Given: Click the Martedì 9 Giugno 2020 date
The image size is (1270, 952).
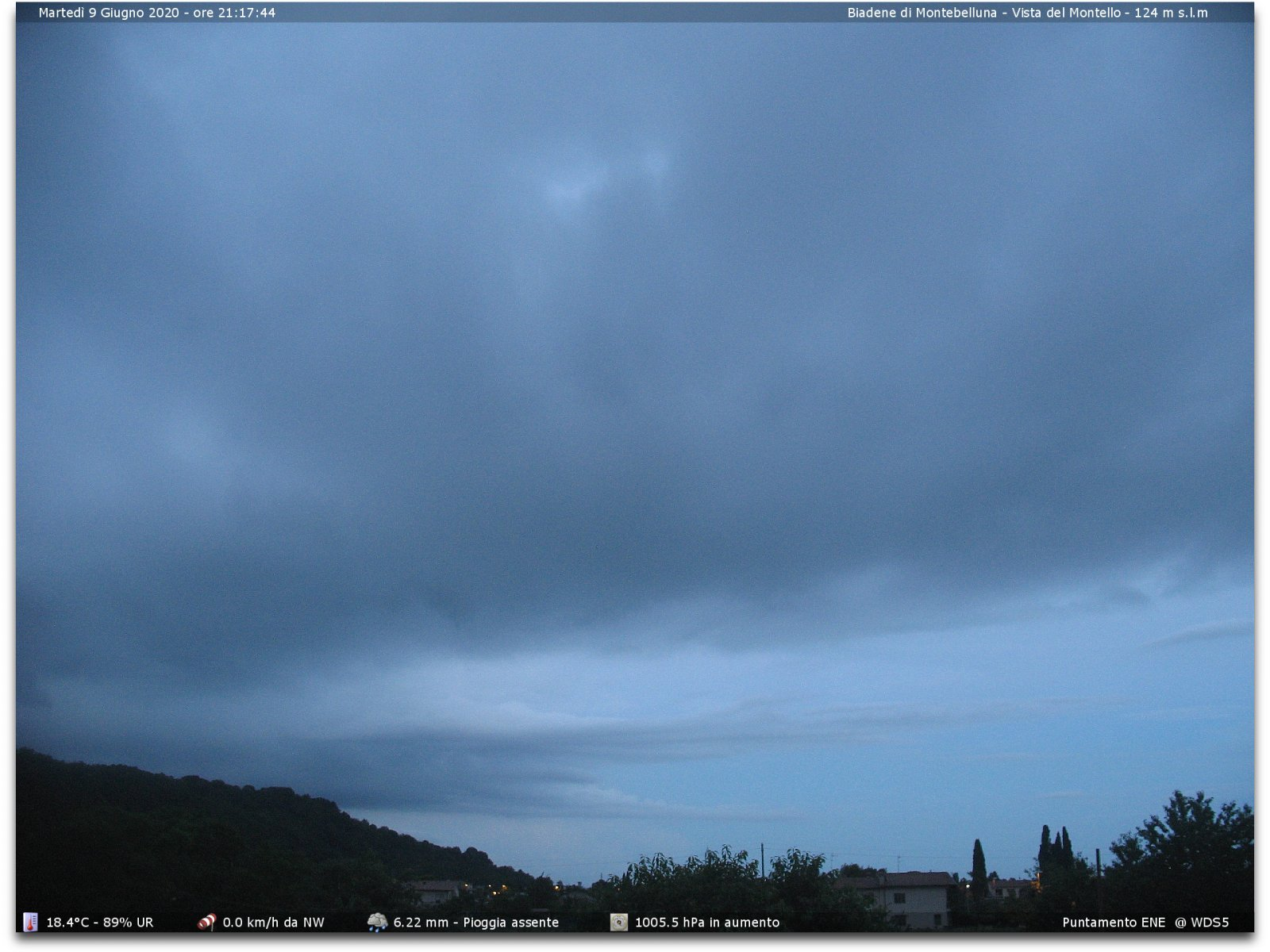Looking at the screenshot, I should point(109,13).
